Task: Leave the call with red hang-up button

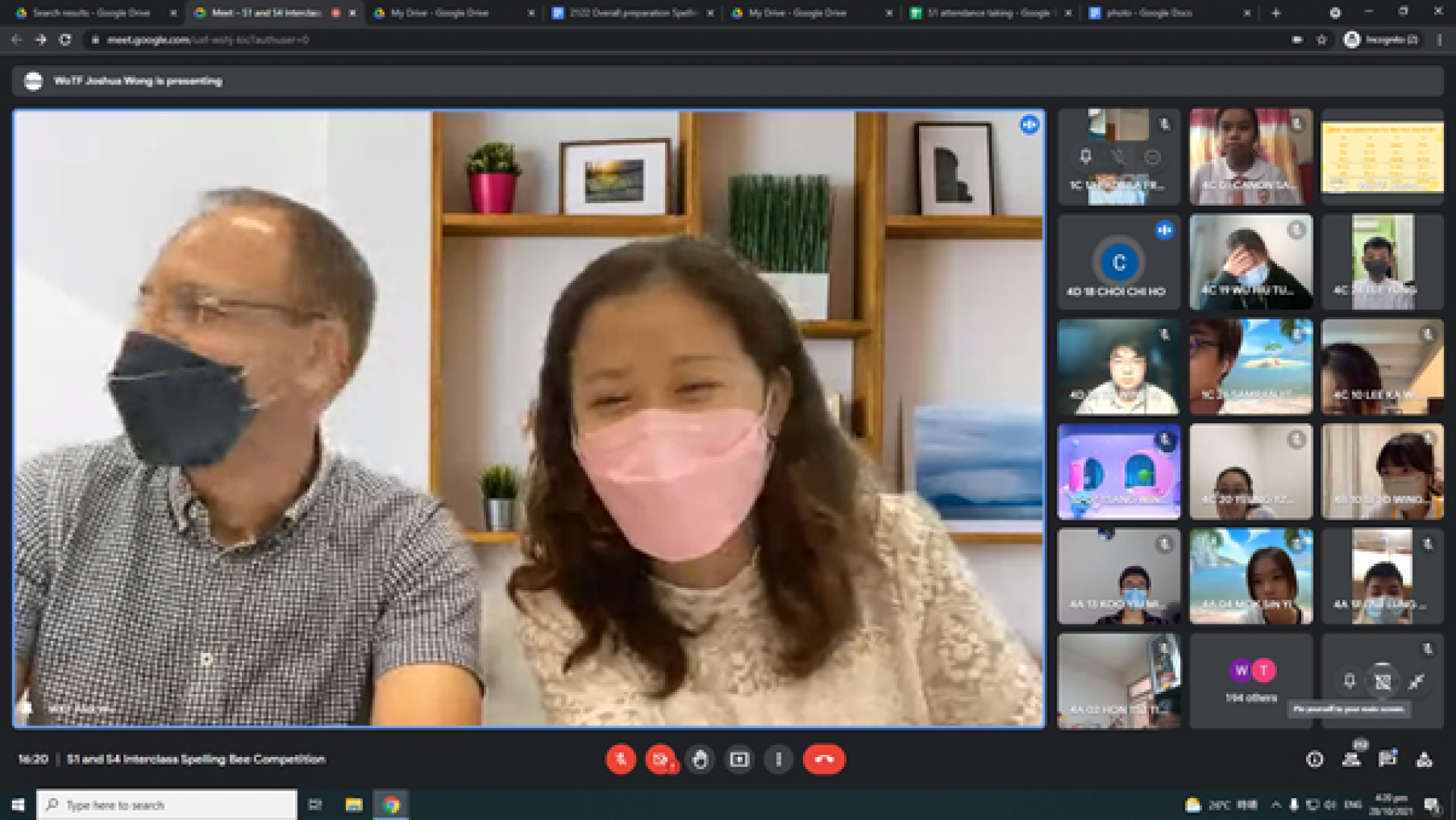Action: tap(824, 759)
